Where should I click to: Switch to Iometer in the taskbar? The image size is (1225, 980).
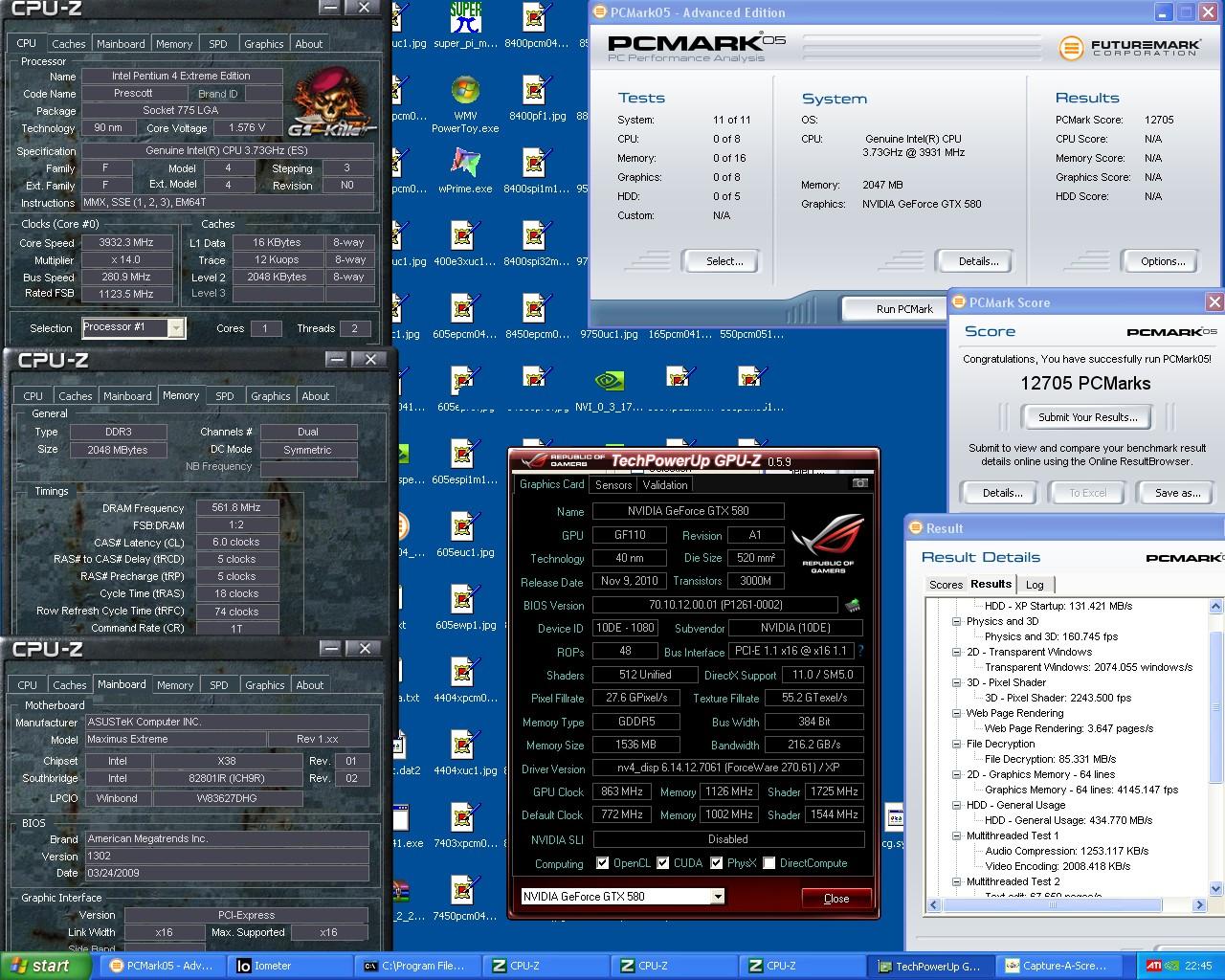(x=289, y=966)
